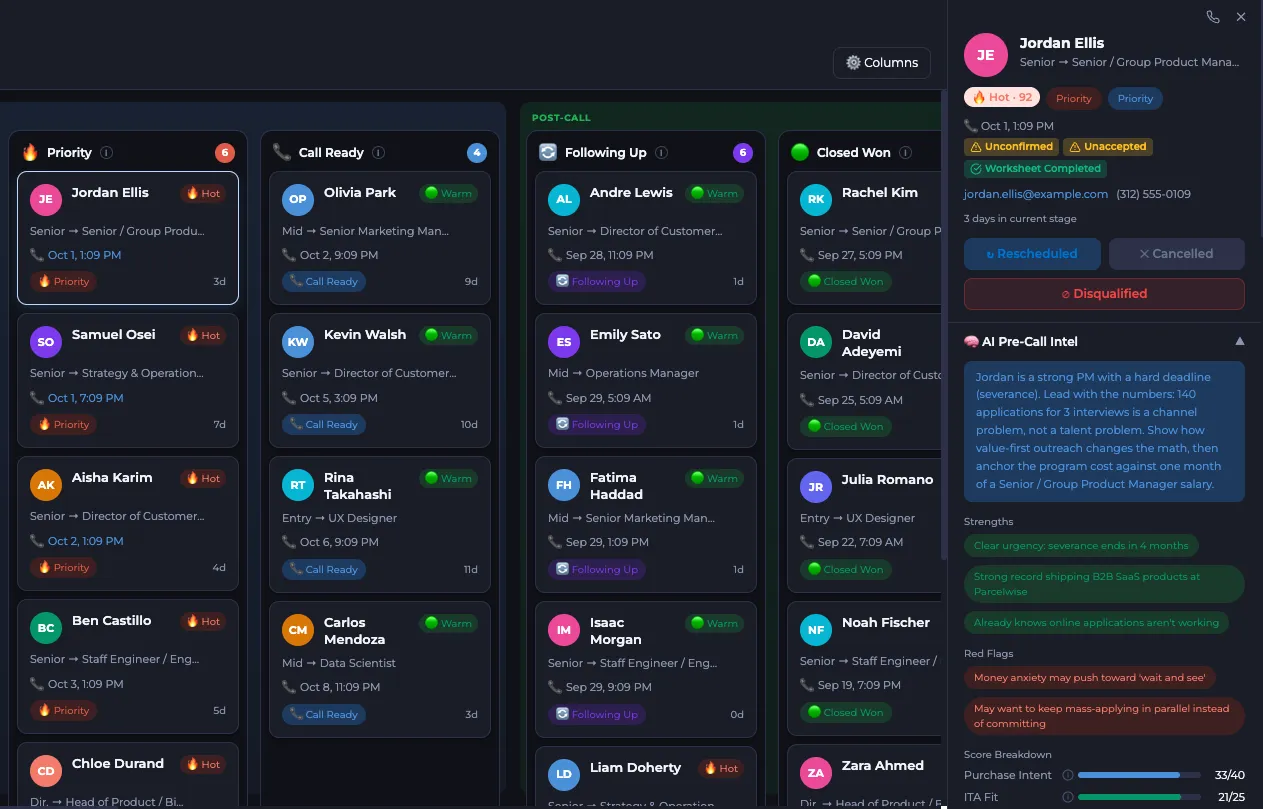Click Chloe Durand's CD avatar

tap(46, 771)
